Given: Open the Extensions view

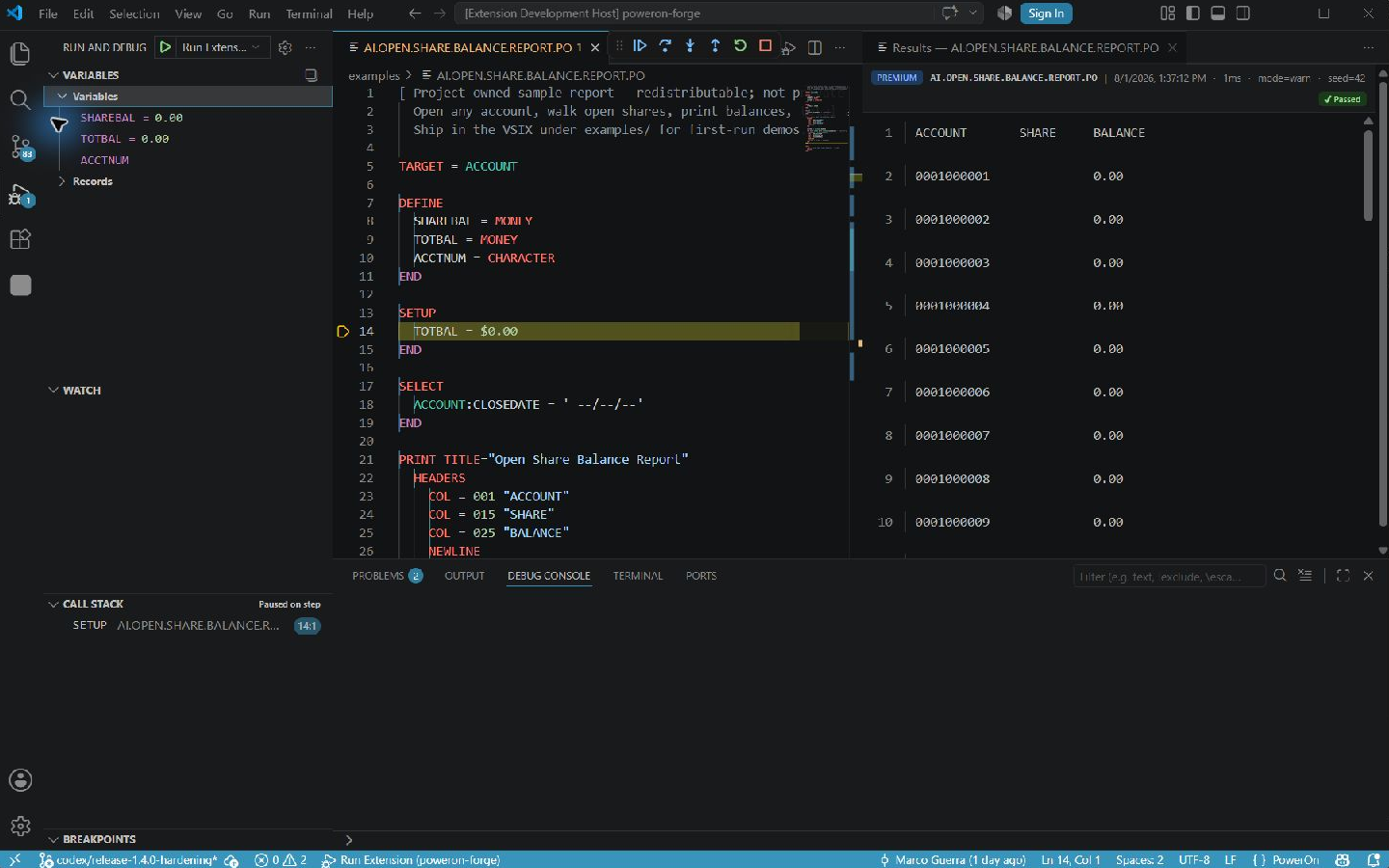Looking at the screenshot, I should coord(20,239).
